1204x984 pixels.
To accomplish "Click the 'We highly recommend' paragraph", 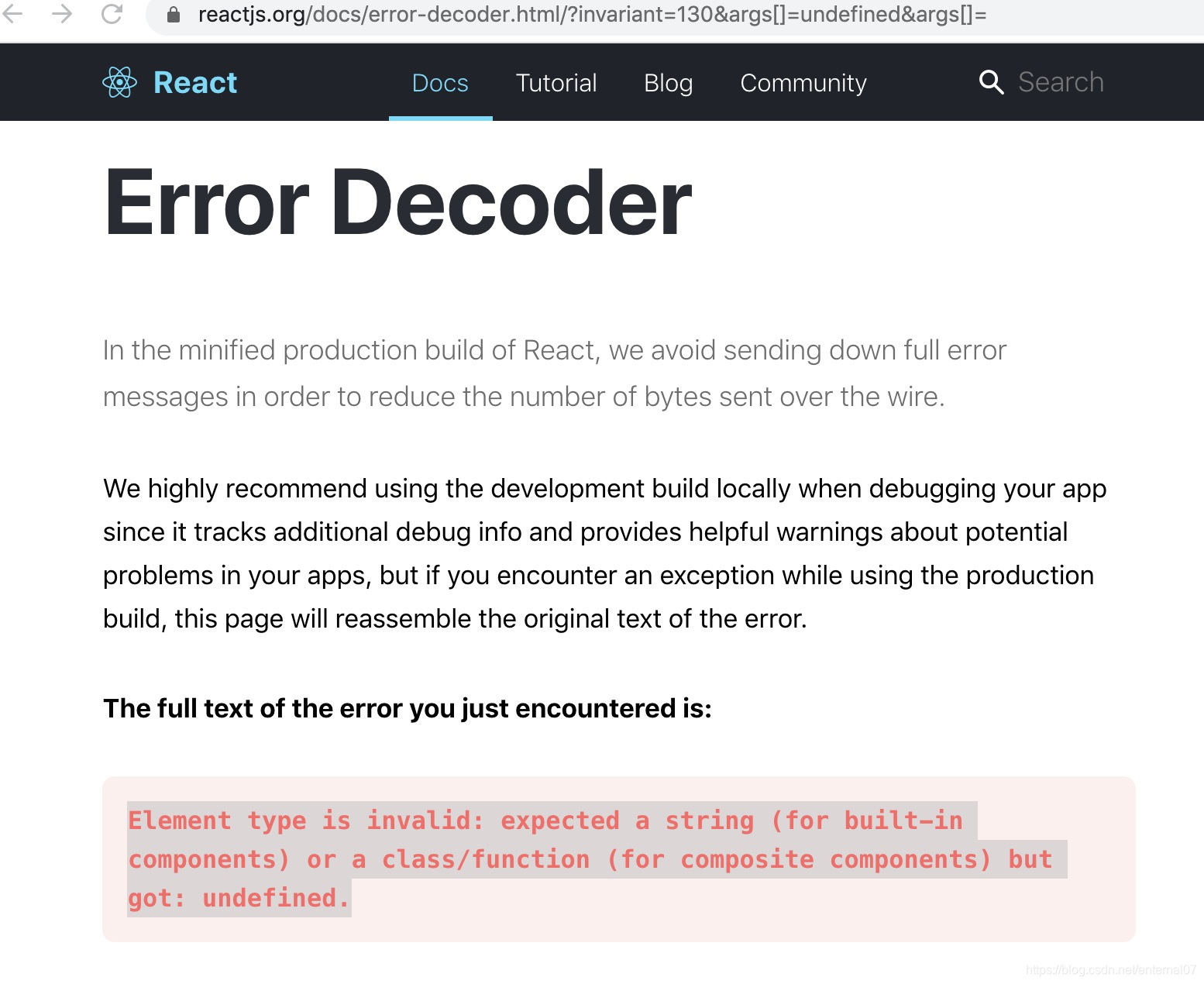I will (605, 553).
